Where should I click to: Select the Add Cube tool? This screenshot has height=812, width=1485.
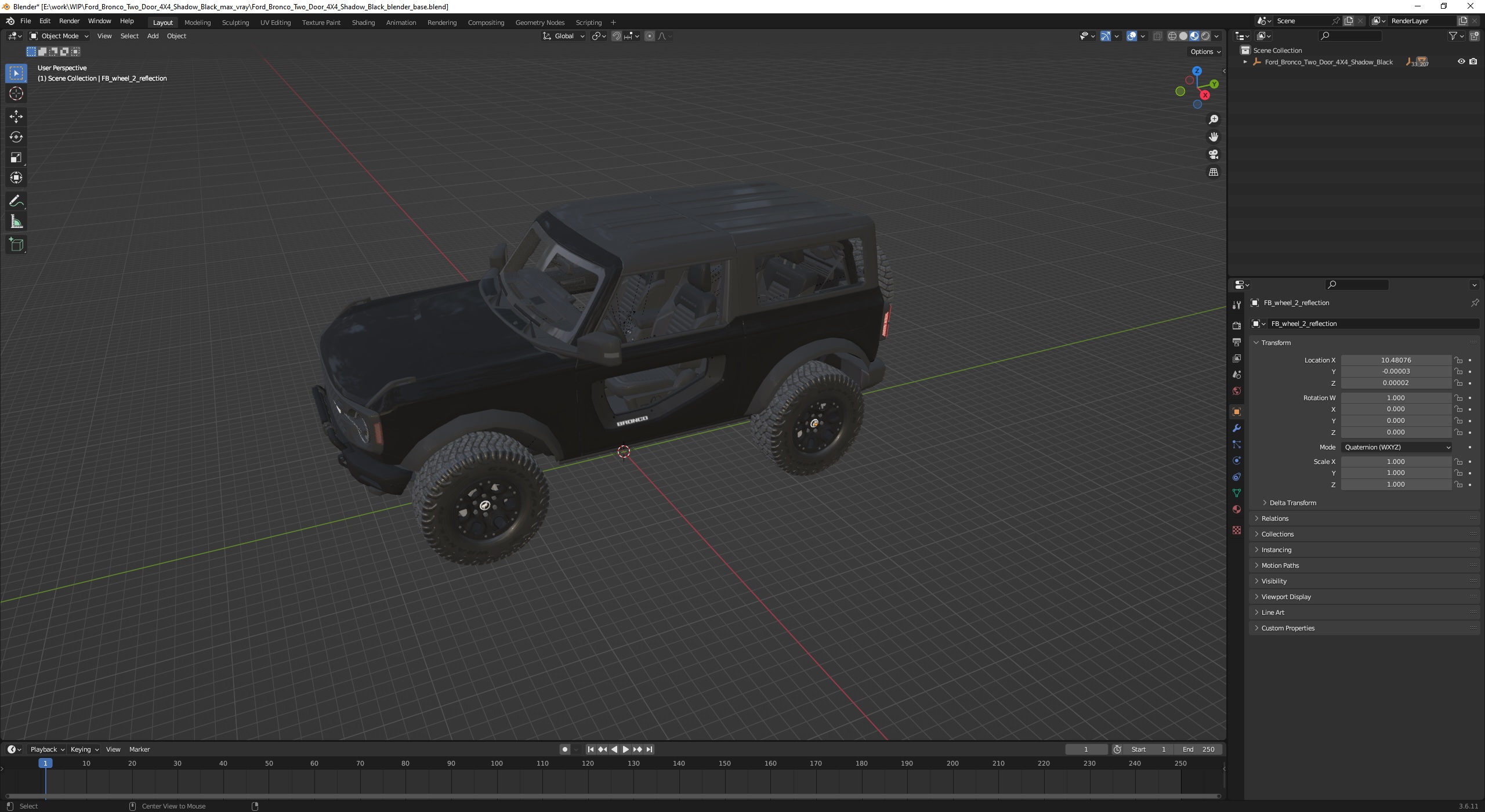pyautogui.click(x=16, y=245)
